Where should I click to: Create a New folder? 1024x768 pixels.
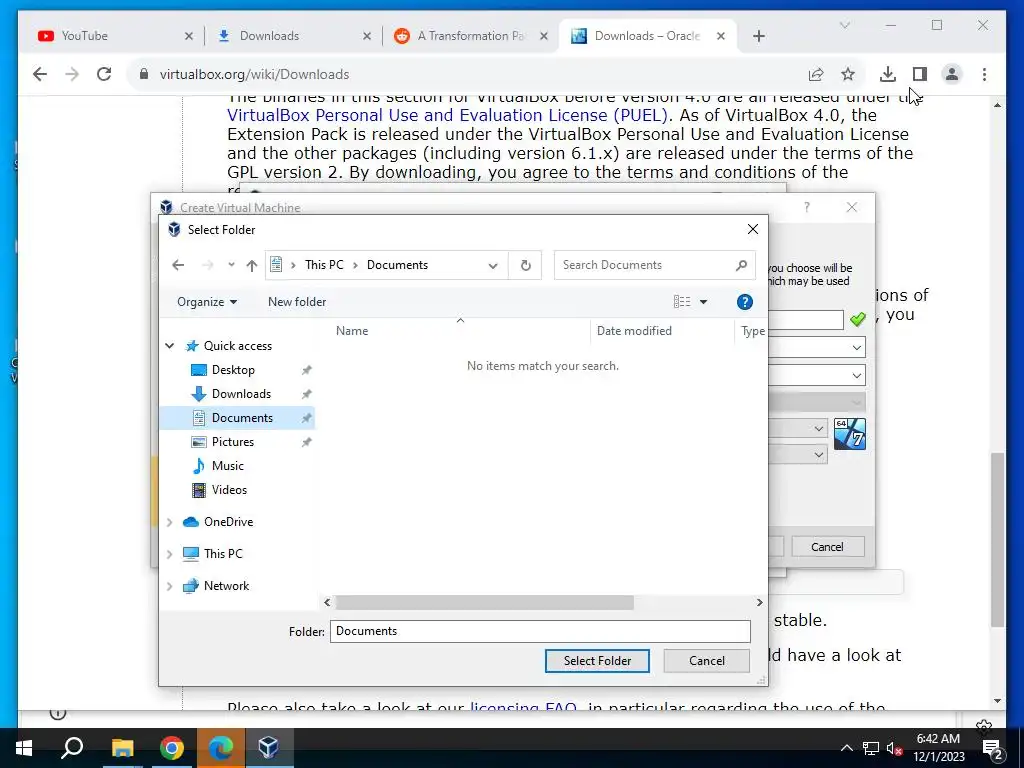click(x=296, y=302)
